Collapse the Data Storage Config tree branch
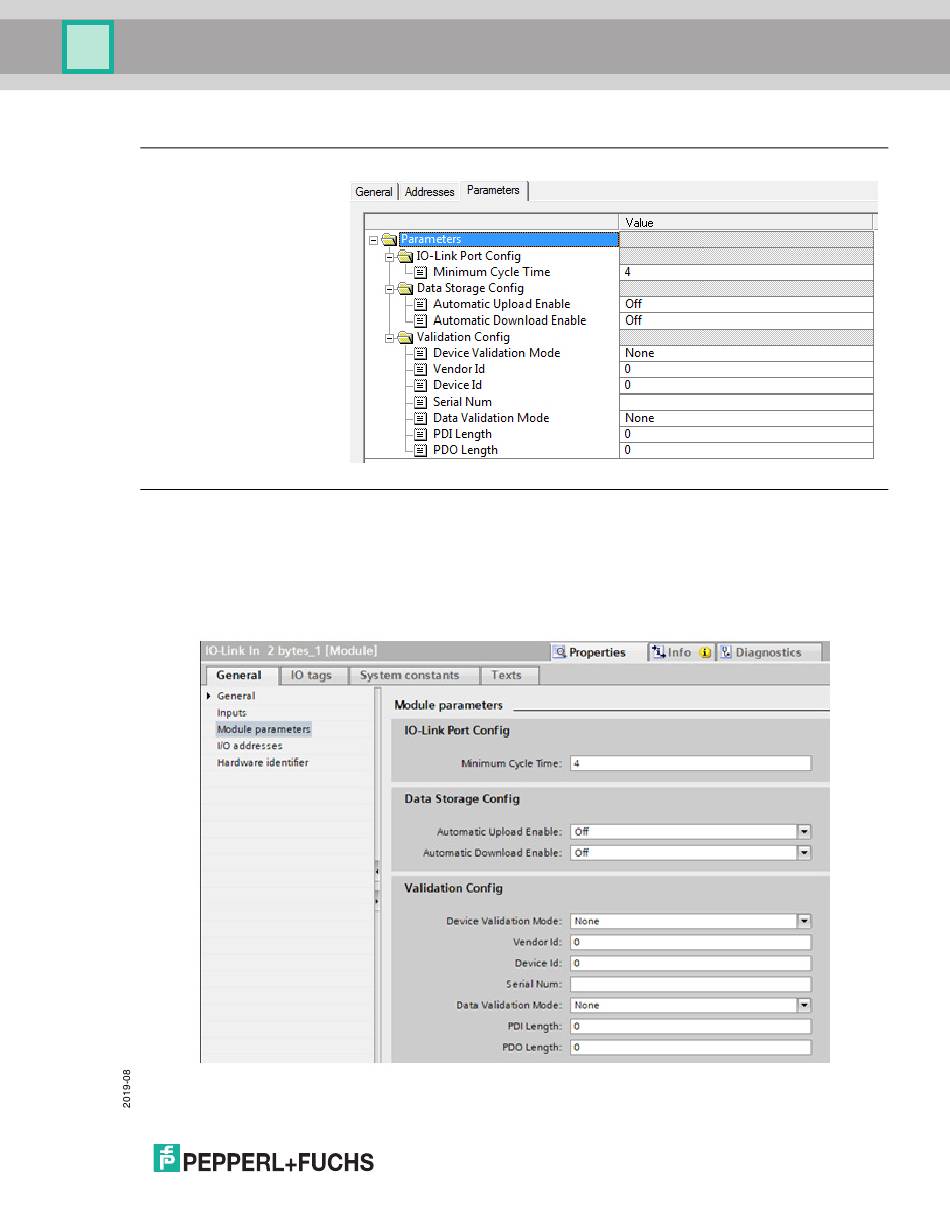 [390, 288]
